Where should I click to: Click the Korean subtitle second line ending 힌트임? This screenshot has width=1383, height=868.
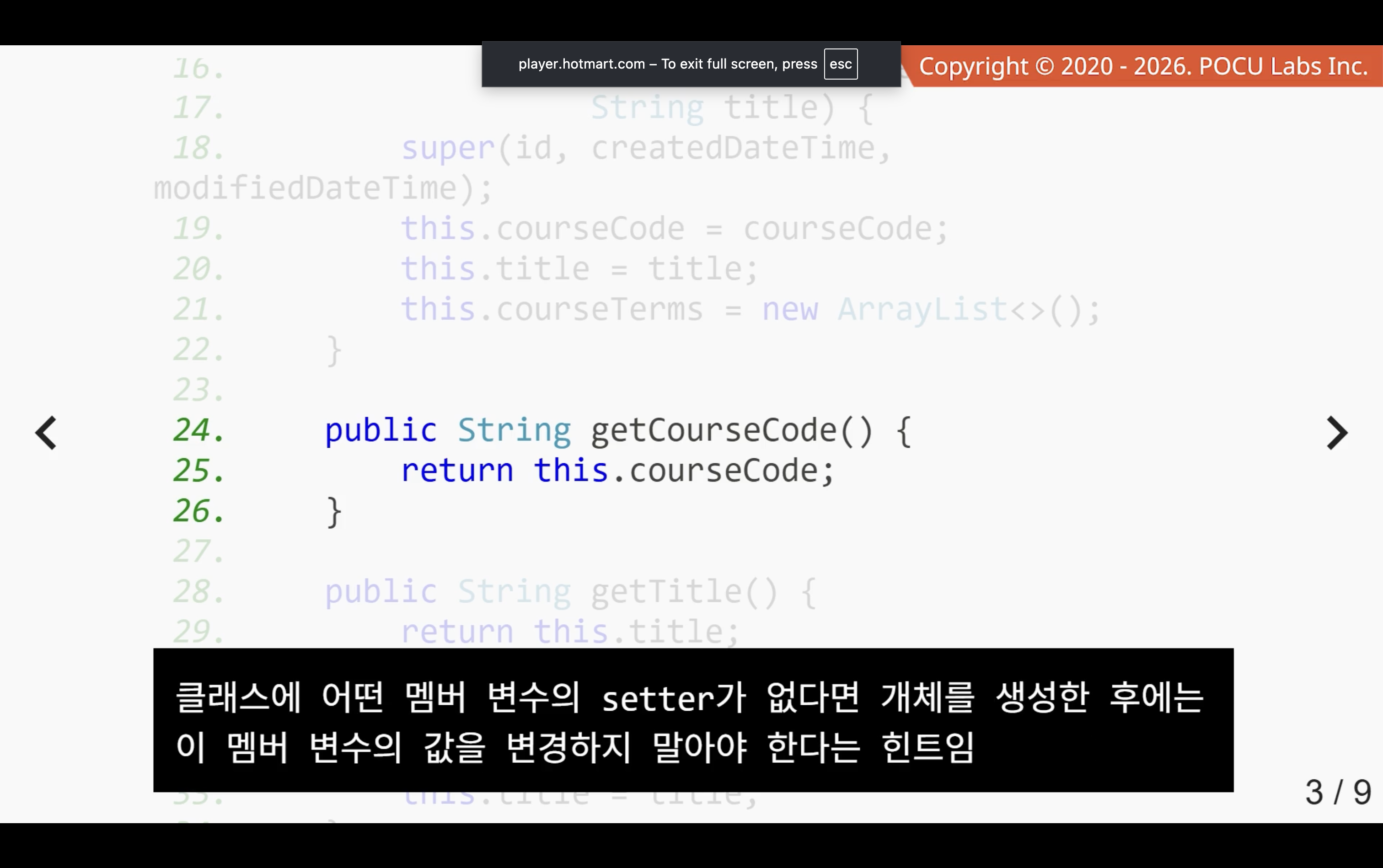coord(575,747)
